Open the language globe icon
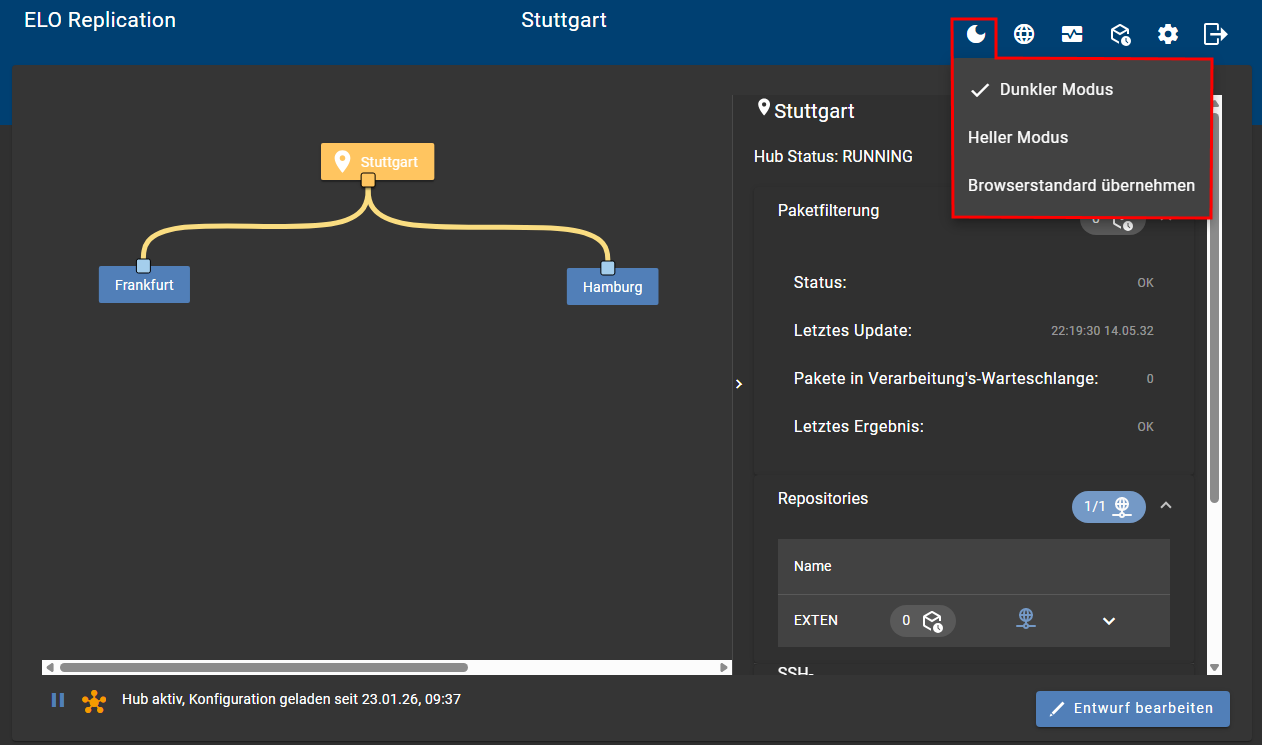 1024,35
